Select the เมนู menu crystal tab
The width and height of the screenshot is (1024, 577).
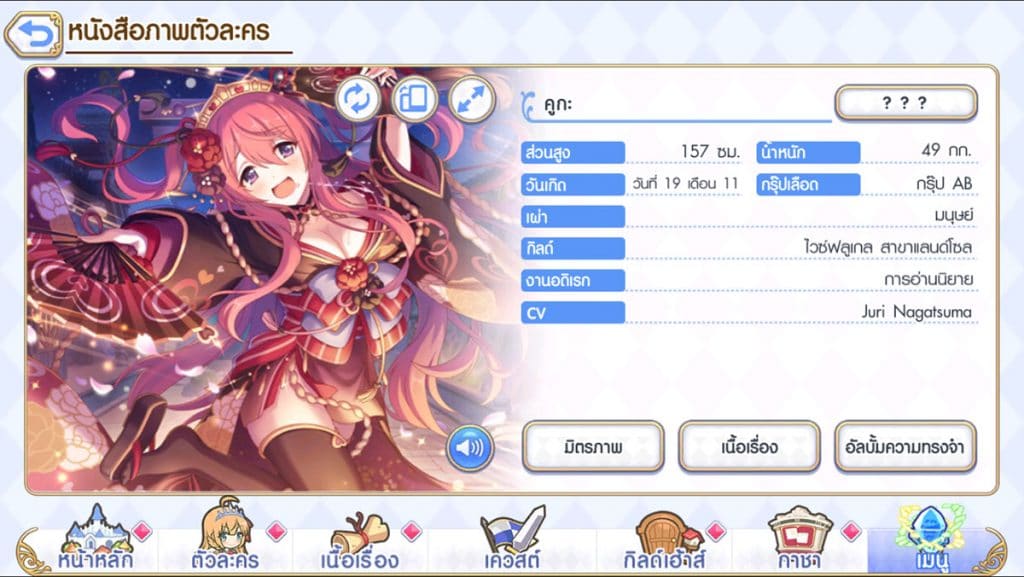point(930,538)
